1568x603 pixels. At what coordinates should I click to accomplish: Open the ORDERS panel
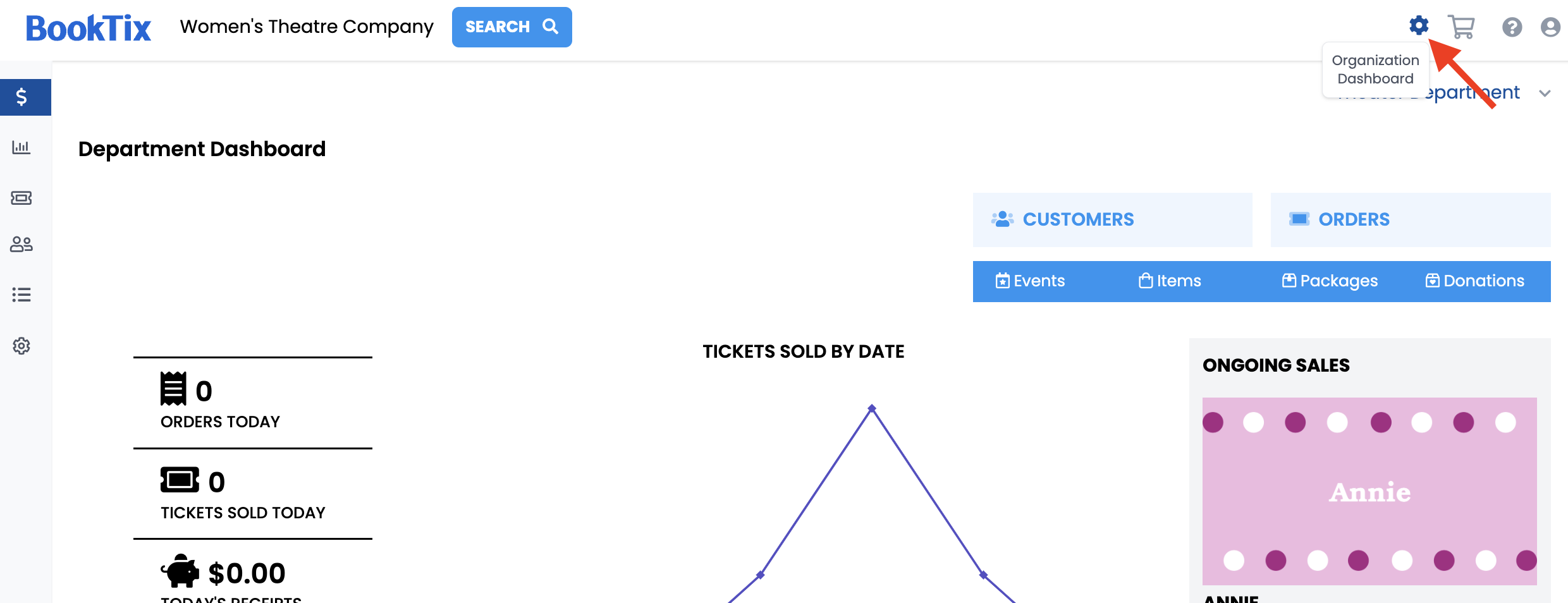(1411, 220)
